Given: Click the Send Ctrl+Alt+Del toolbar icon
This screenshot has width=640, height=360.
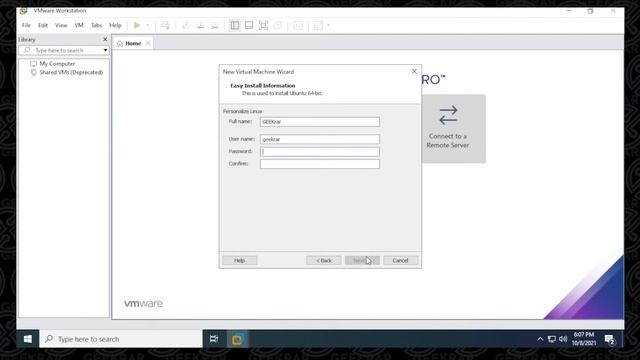Looking at the screenshot, I should [165, 25].
